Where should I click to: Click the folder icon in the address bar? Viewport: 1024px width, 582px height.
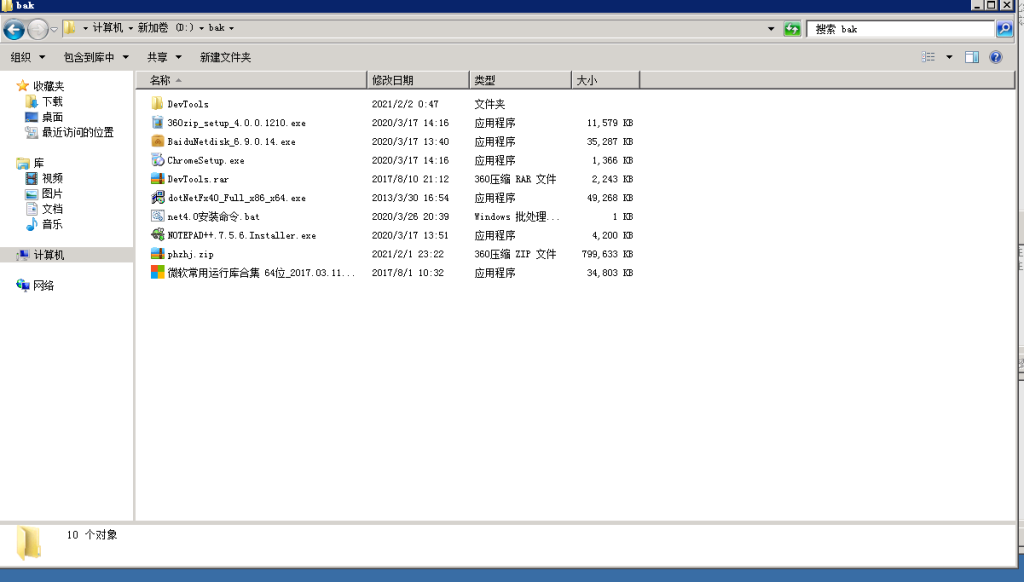[69, 28]
